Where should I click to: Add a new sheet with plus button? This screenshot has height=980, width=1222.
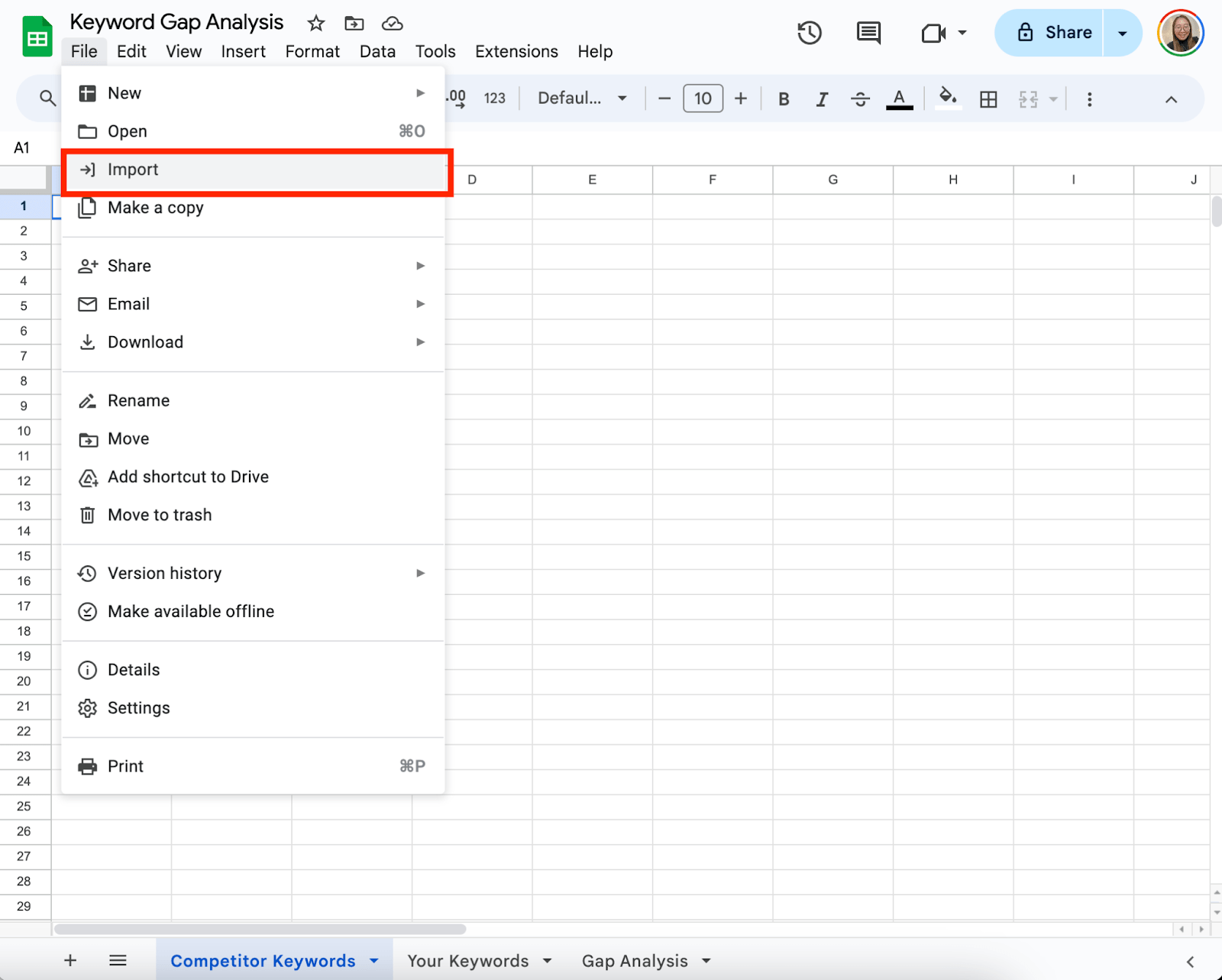[x=70, y=960]
